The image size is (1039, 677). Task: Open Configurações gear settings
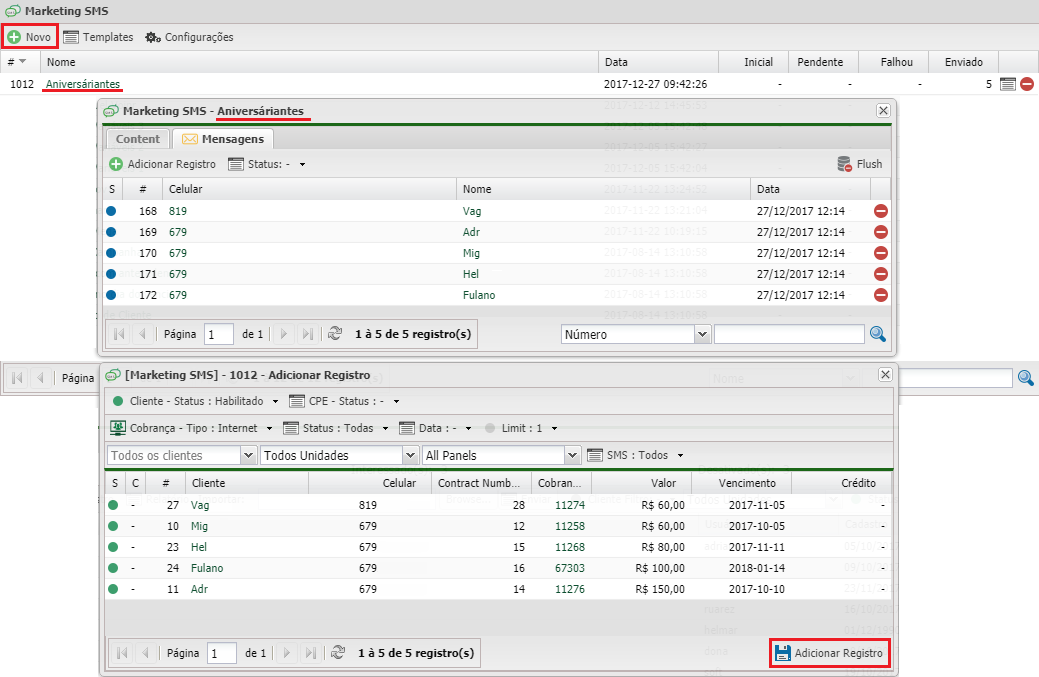(189, 37)
